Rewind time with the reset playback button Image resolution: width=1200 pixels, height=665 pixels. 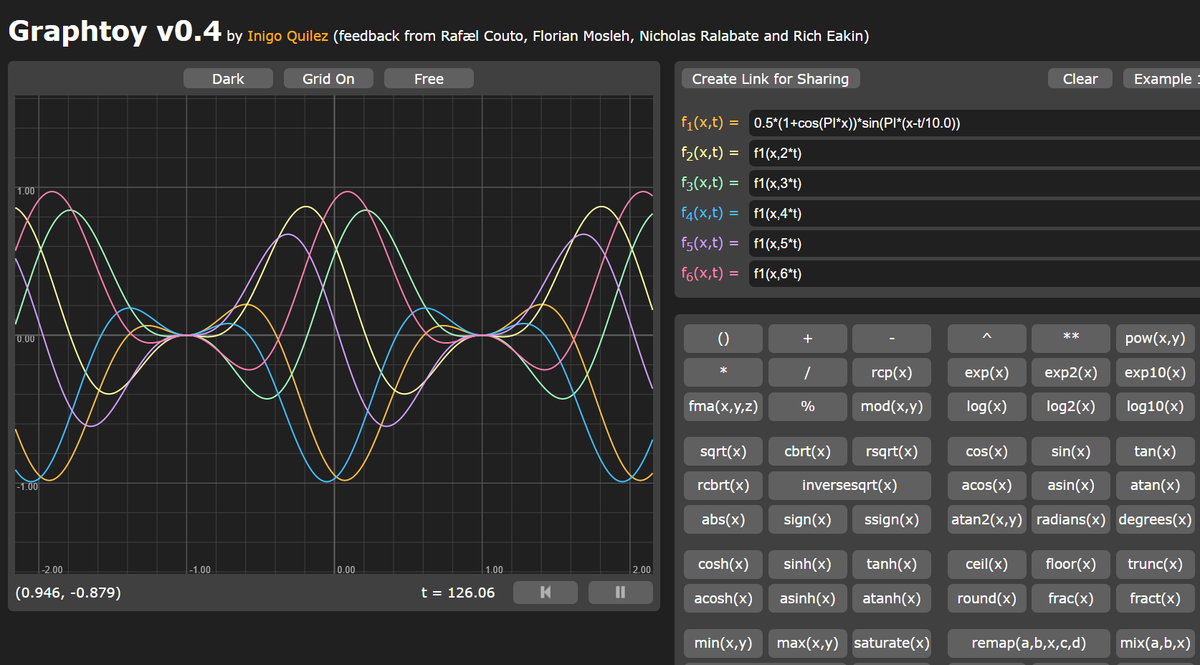coord(545,592)
